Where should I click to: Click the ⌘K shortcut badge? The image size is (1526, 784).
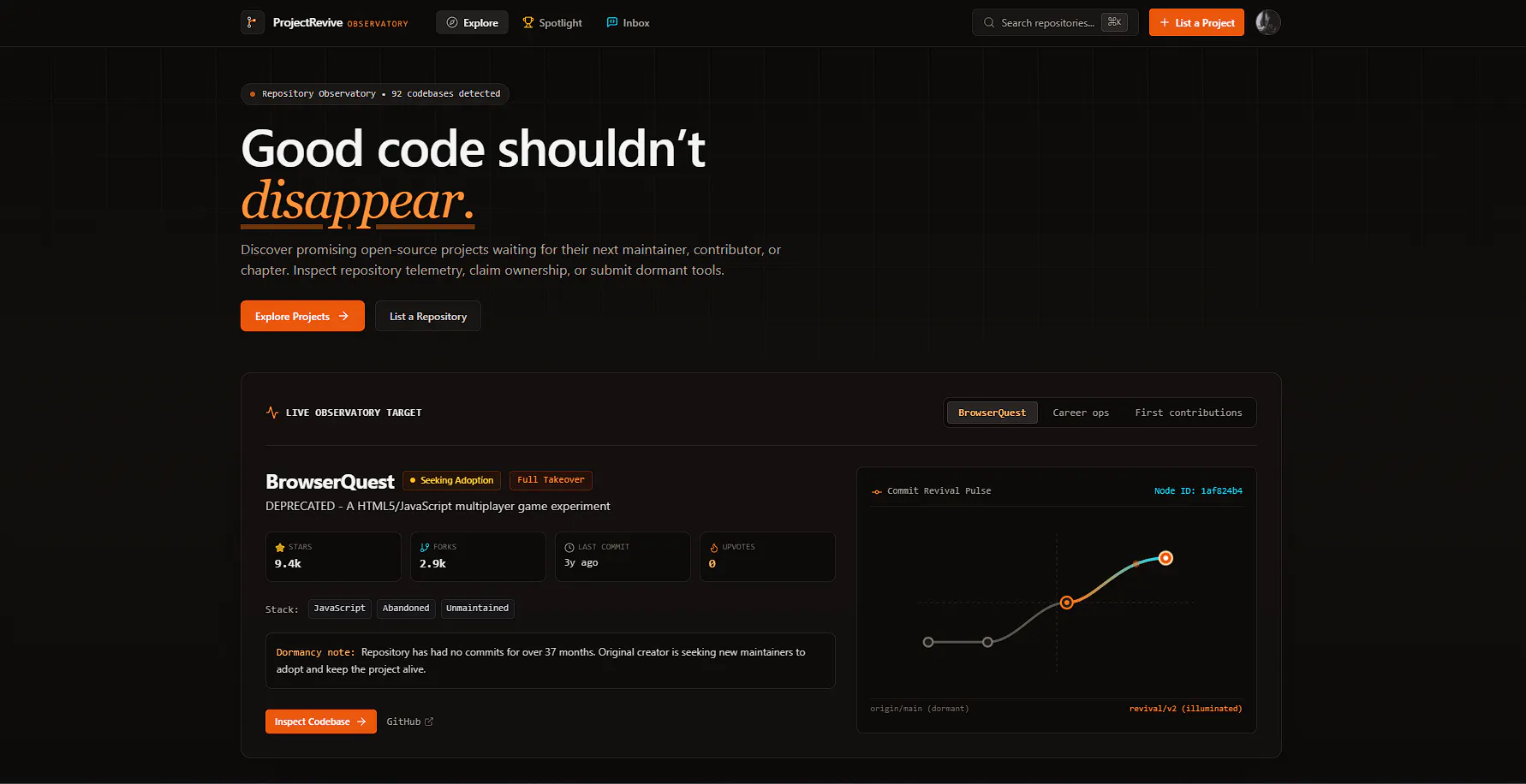click(x=1114, y=22)
